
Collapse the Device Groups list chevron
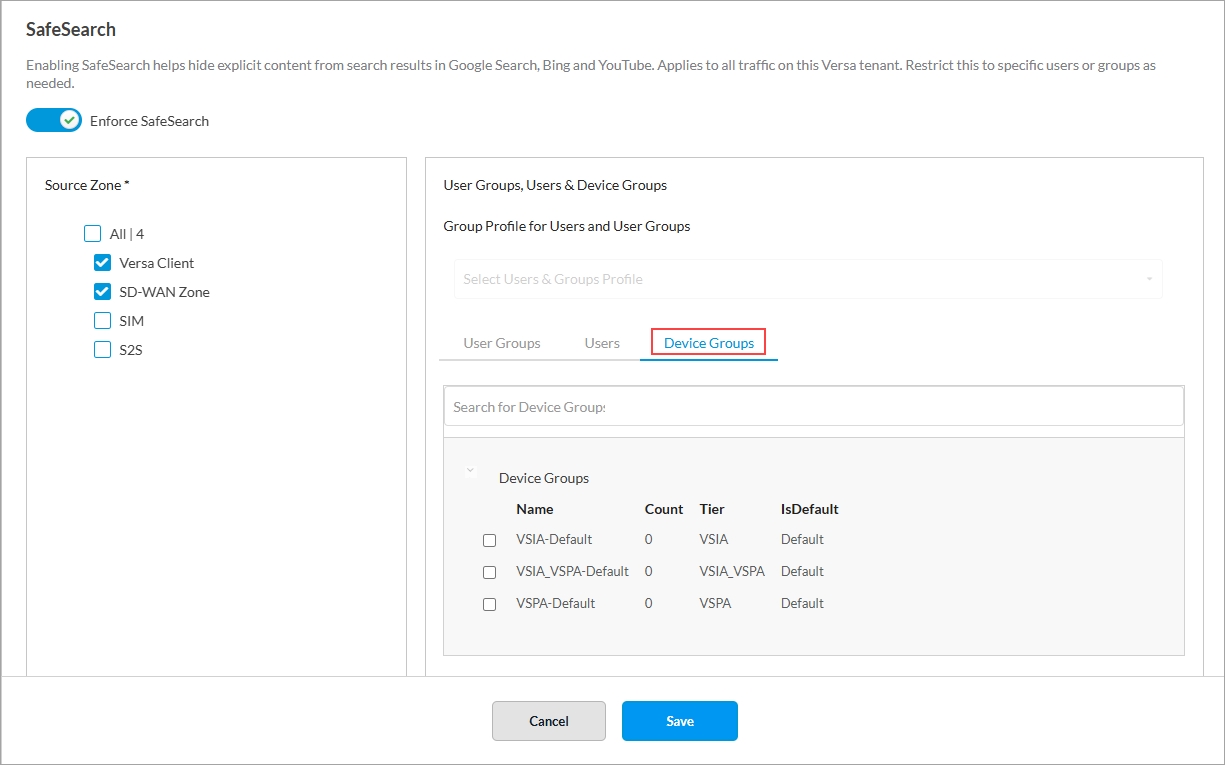470,471
